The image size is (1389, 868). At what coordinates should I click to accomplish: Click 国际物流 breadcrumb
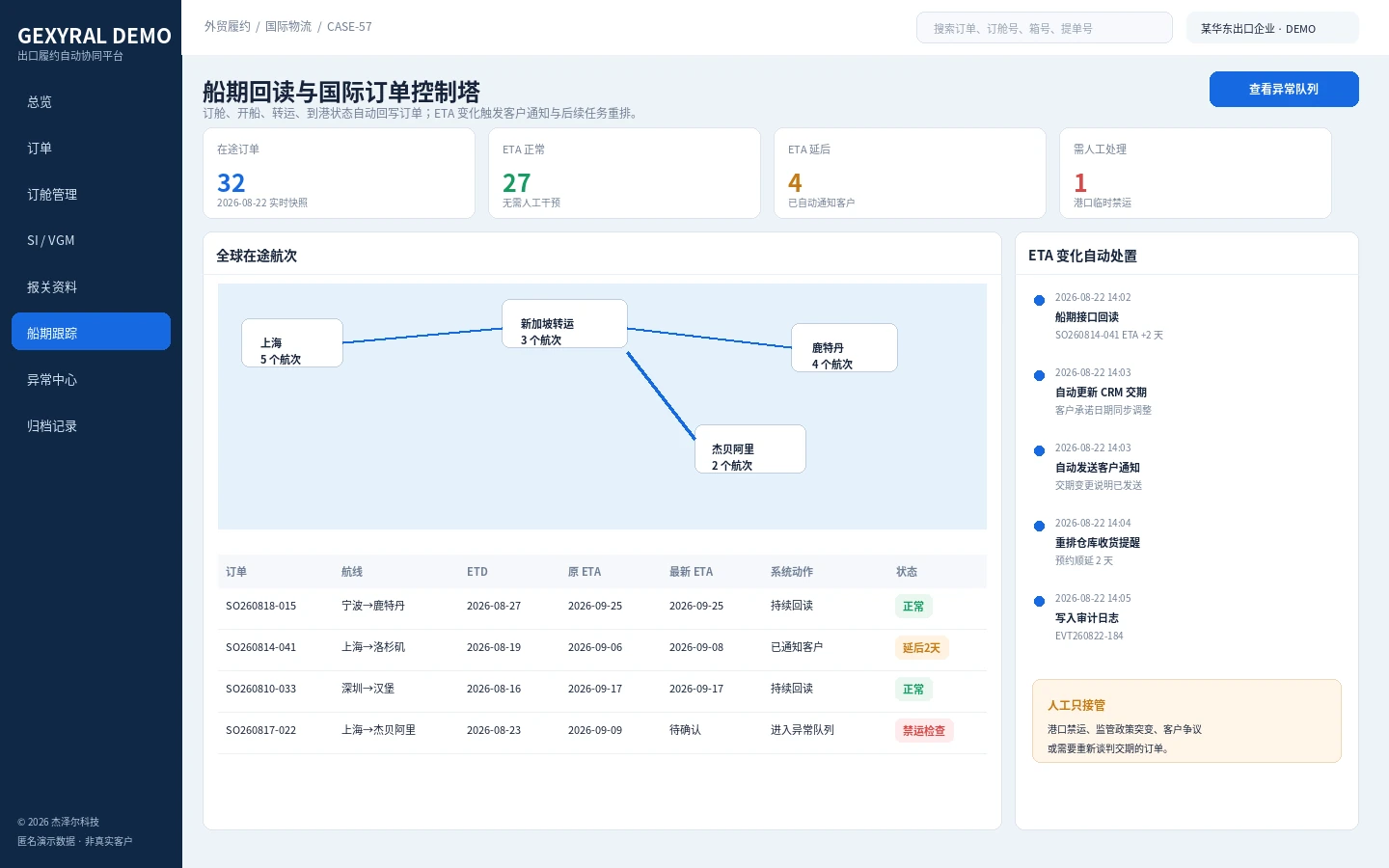pos(288,27)
